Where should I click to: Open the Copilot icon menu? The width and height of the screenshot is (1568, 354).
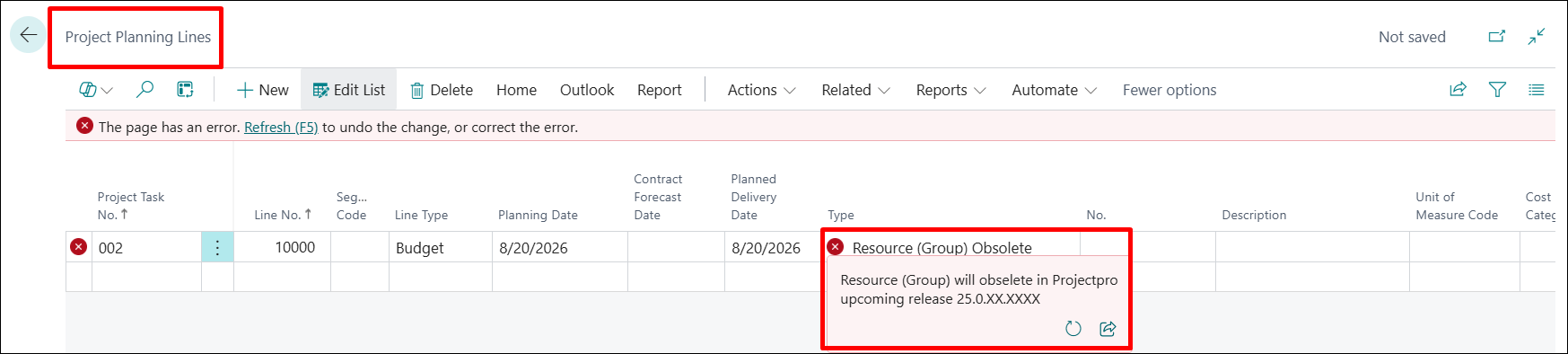[x=95, y=90]
